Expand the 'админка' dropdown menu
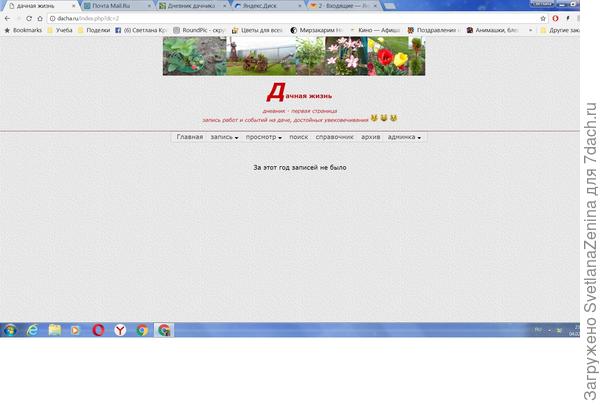 pyautogui.click(x=404, y=136)
